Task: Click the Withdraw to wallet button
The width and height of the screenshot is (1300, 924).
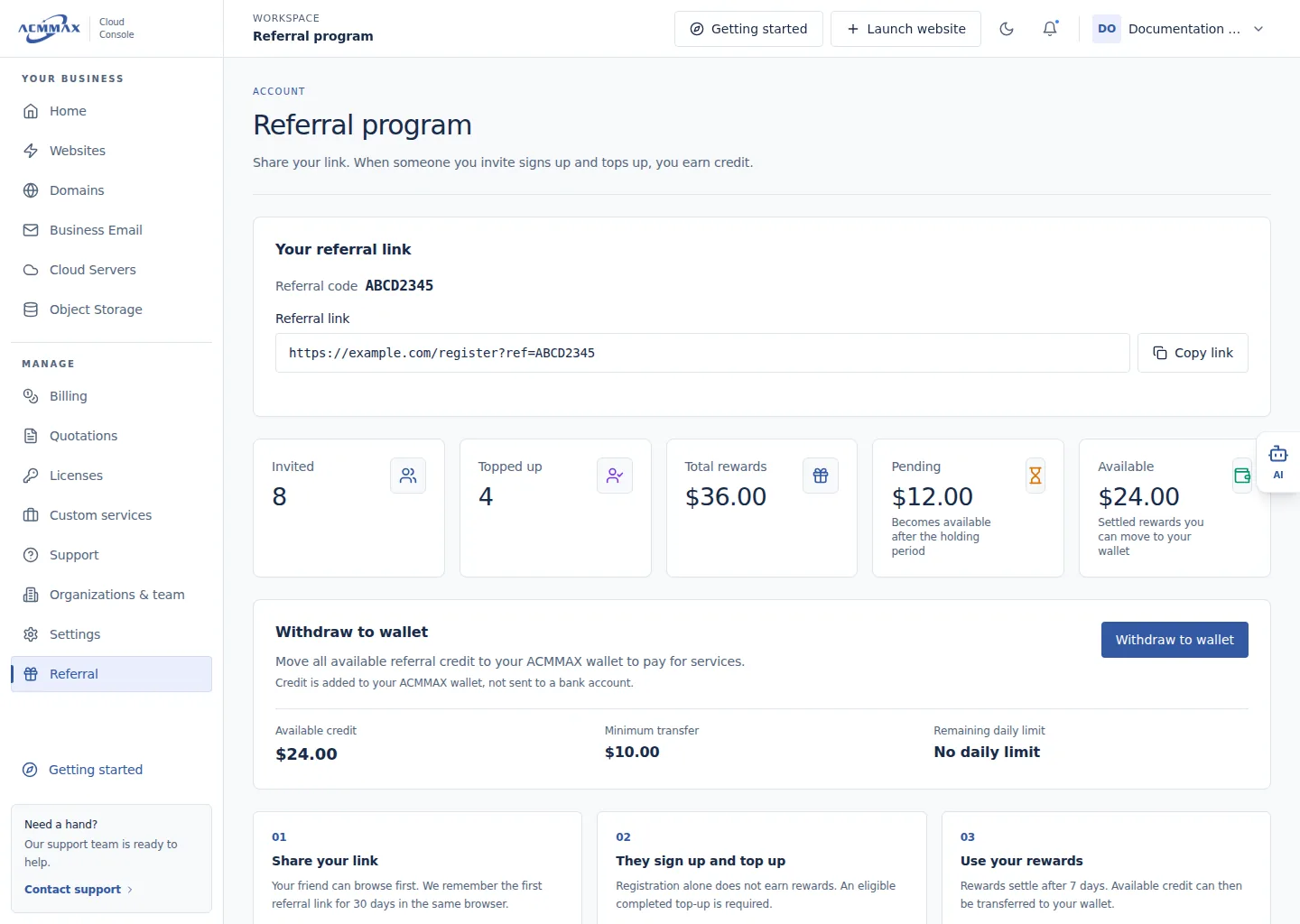Action: (x=1175, y=640)
